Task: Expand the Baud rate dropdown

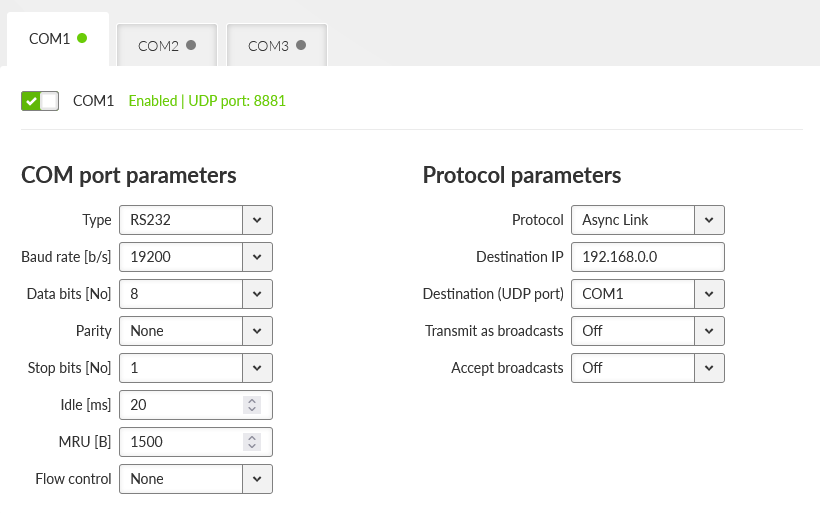Action: (x=257, y=257)
